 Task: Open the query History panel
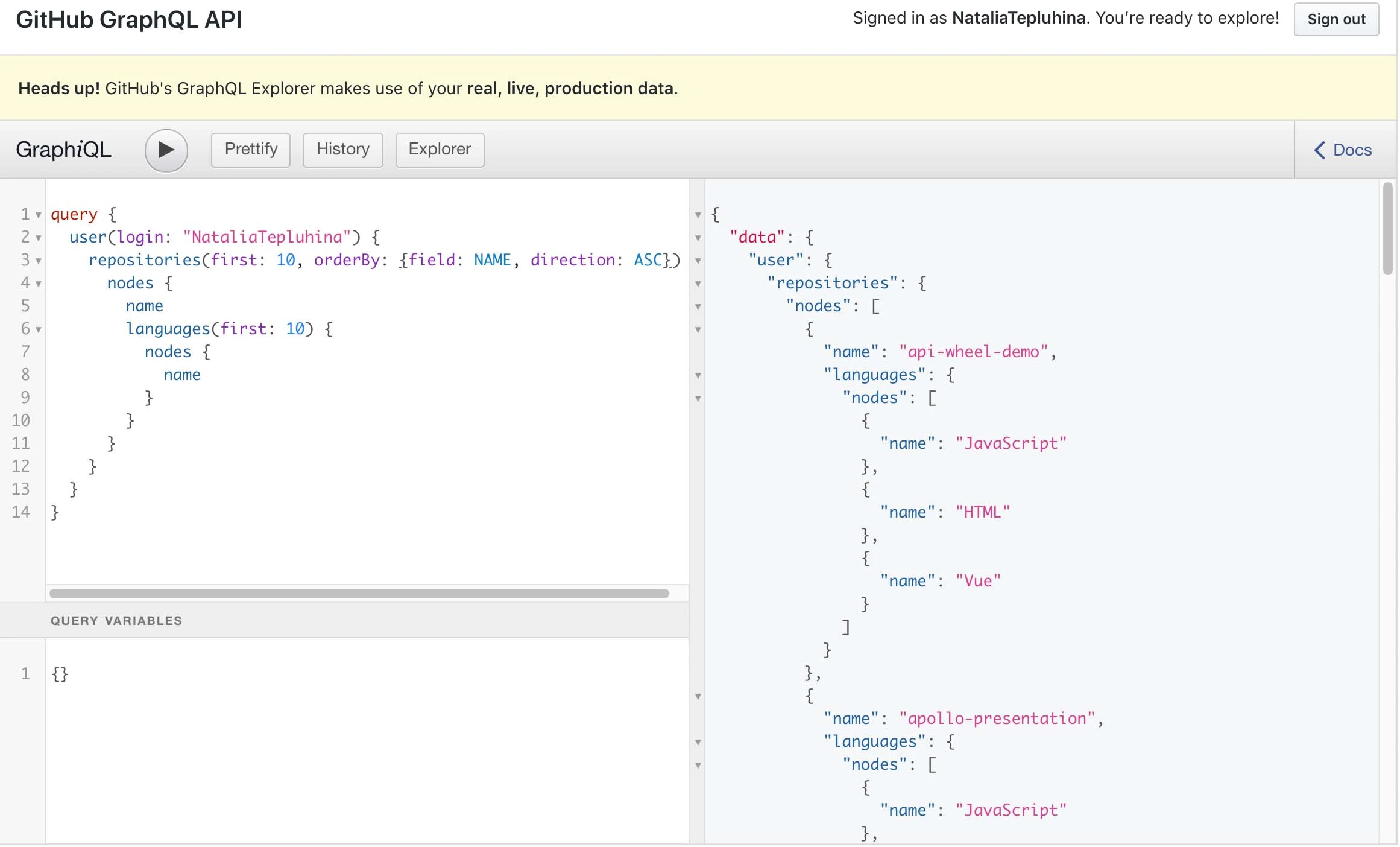(x=342, y=150)
